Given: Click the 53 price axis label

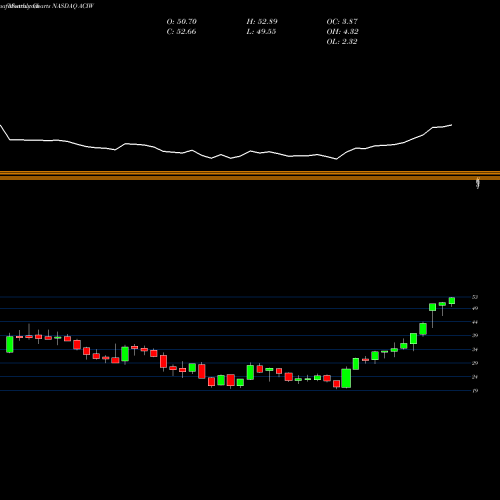Looking at the screenshot, I should 475,297.
